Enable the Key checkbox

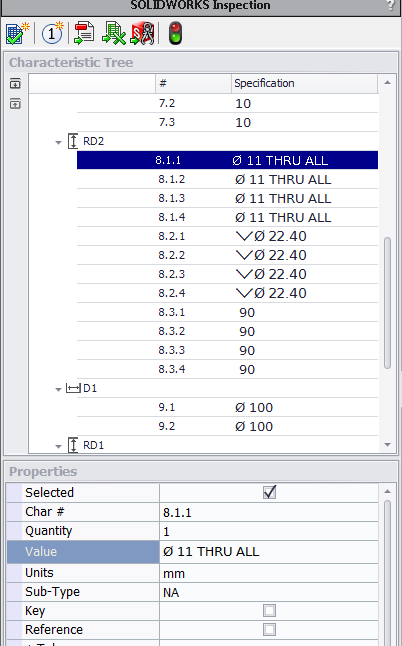tap(269, 611)
